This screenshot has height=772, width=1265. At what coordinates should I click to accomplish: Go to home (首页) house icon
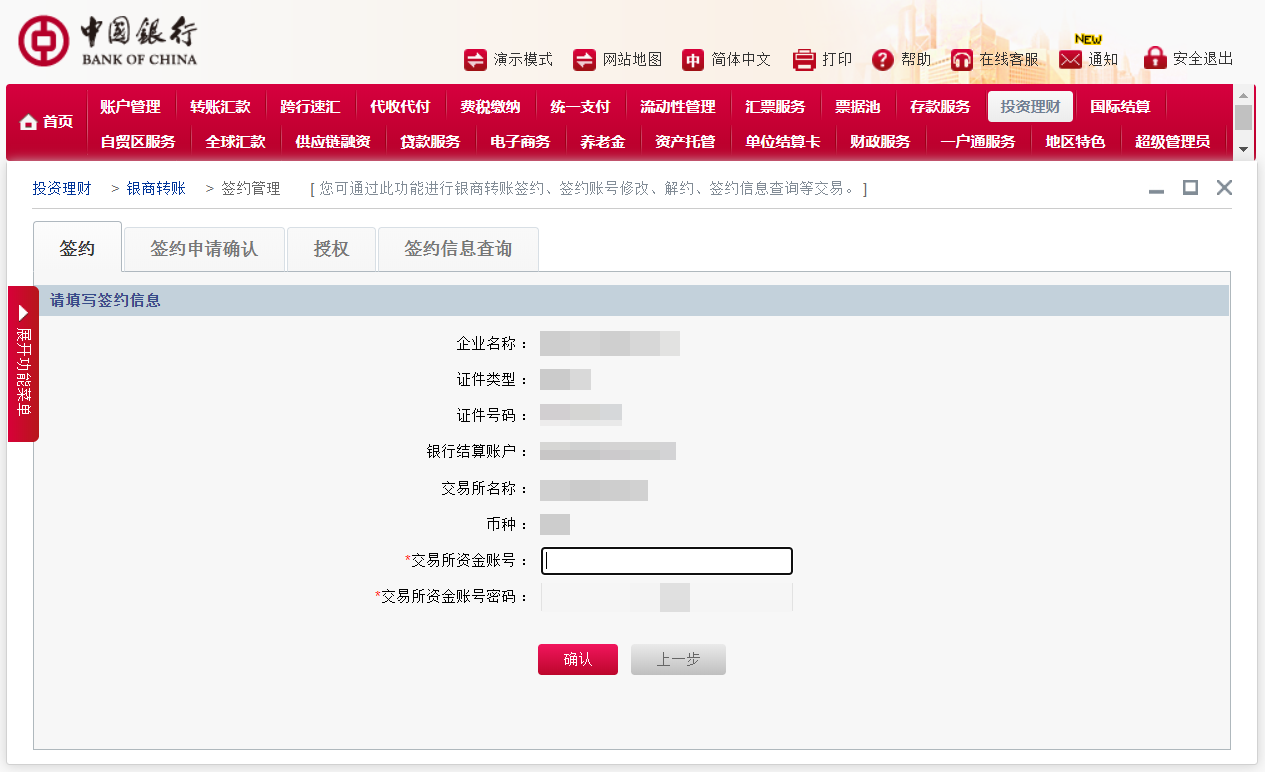coord(28,122)
